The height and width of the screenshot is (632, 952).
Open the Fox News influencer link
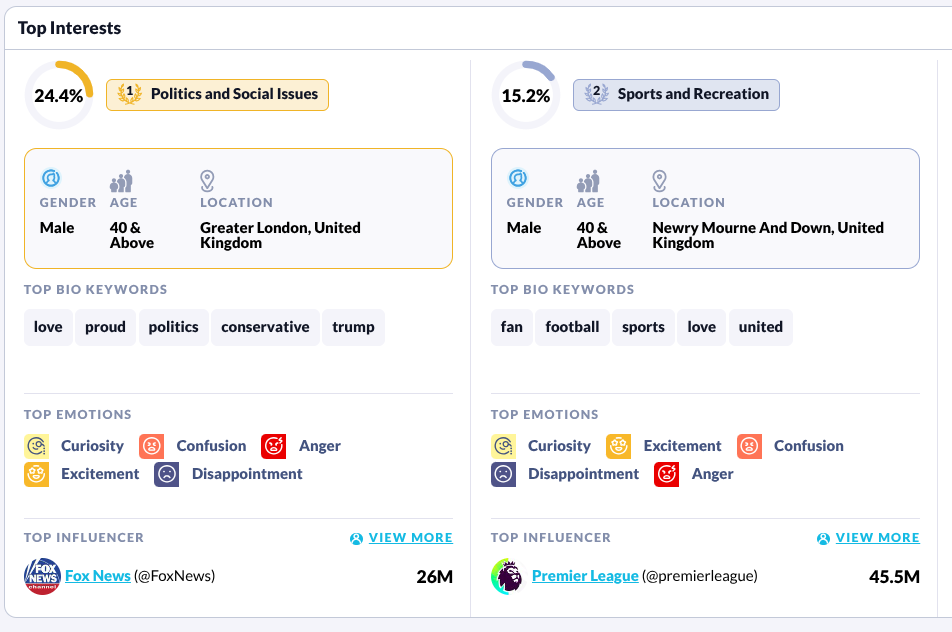[x=98, y=576]
